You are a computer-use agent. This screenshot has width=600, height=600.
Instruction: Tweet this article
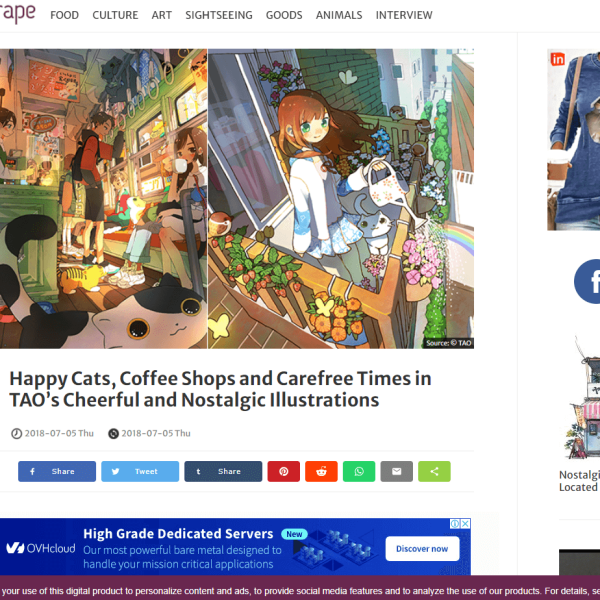140,471
